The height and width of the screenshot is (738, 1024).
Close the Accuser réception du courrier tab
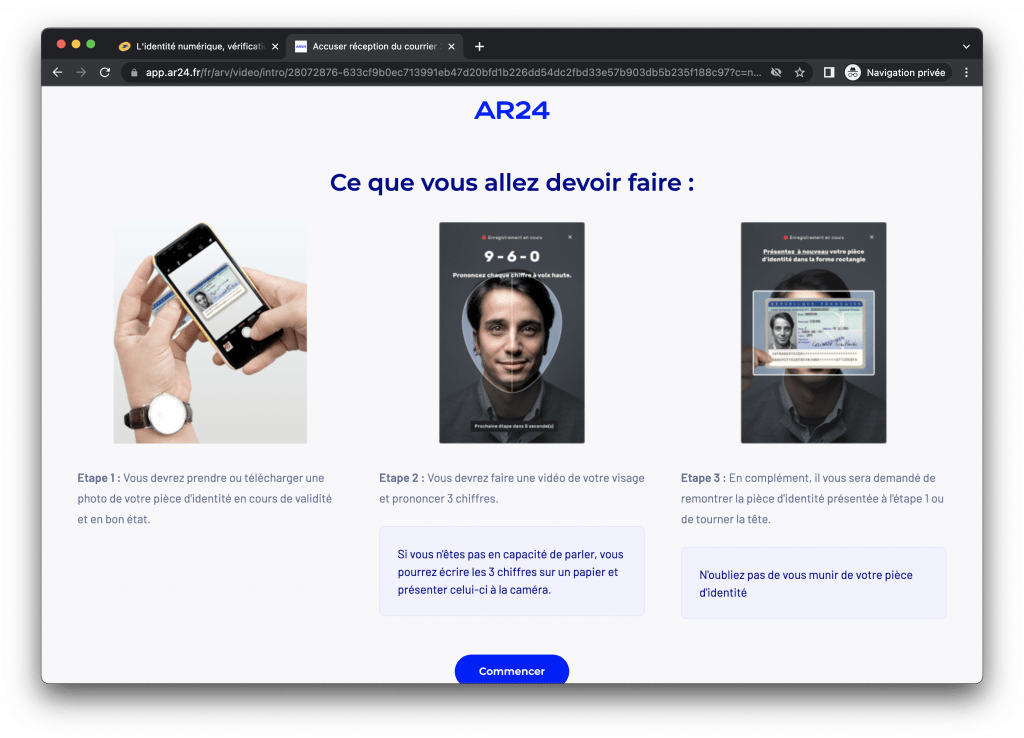451,46
